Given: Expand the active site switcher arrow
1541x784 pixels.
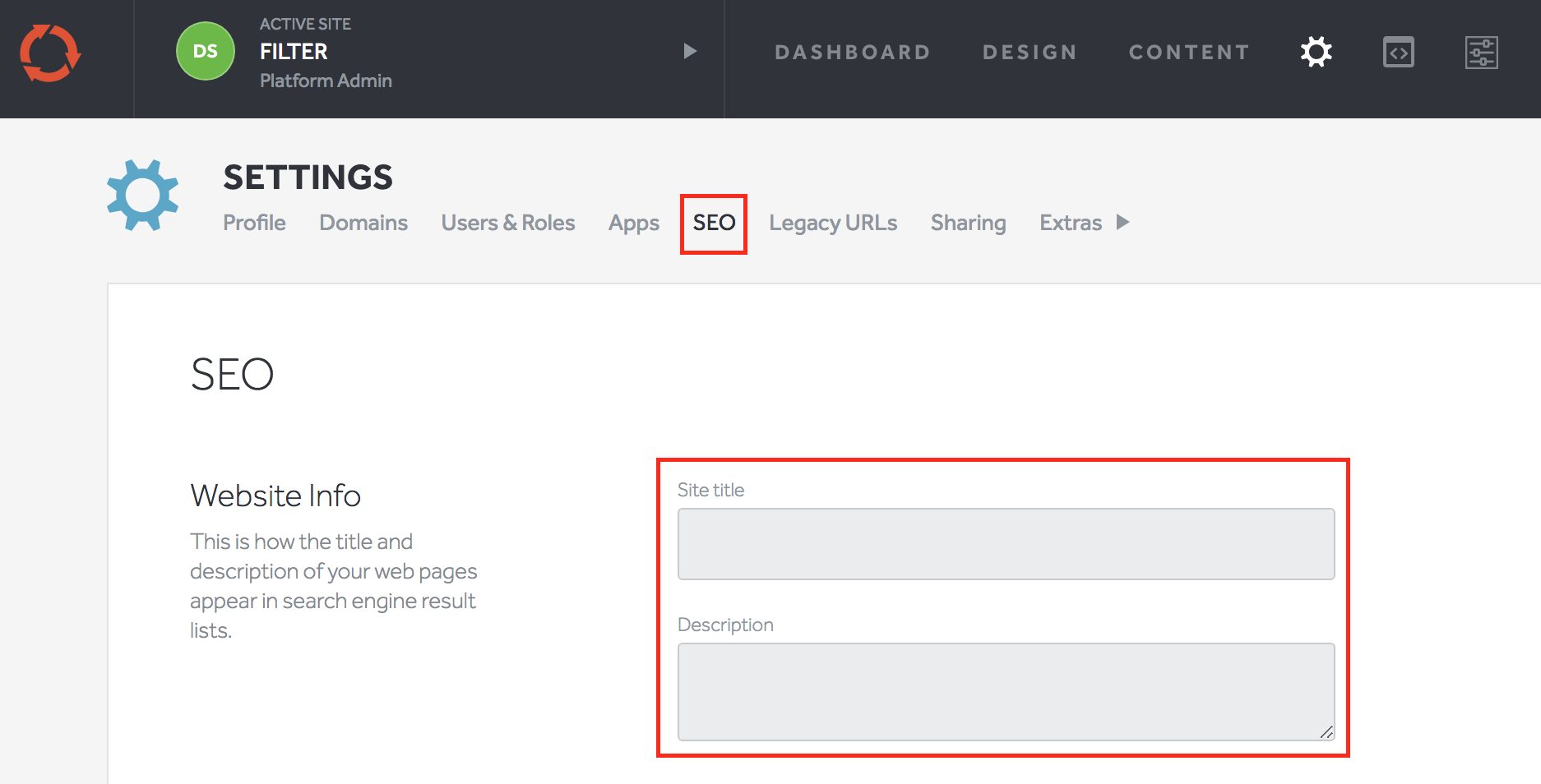Looking at the screenshot, I should tap(690, 52).
